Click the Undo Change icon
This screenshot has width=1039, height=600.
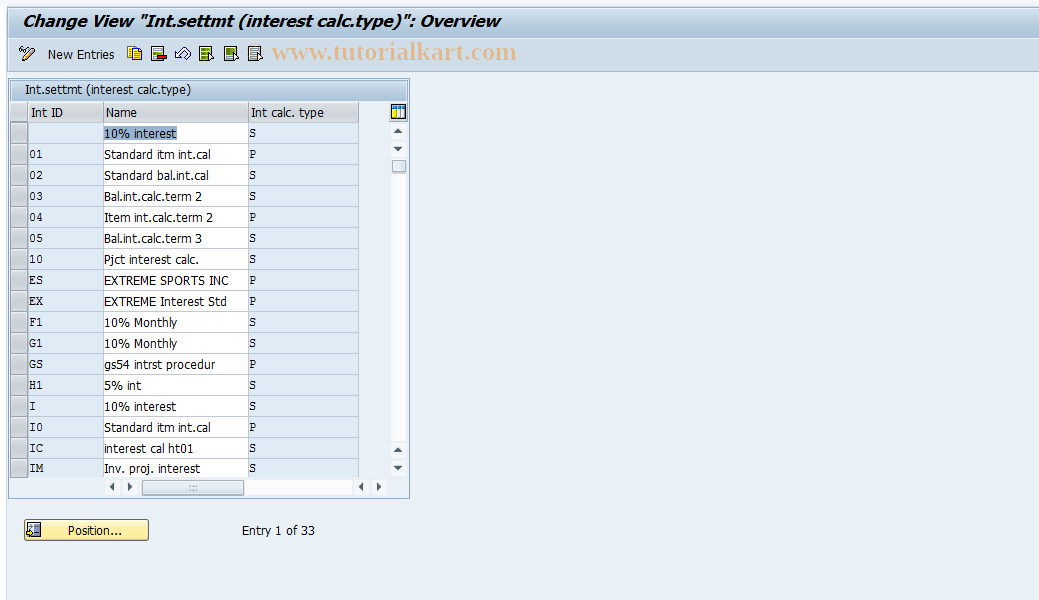click(183, 54)
